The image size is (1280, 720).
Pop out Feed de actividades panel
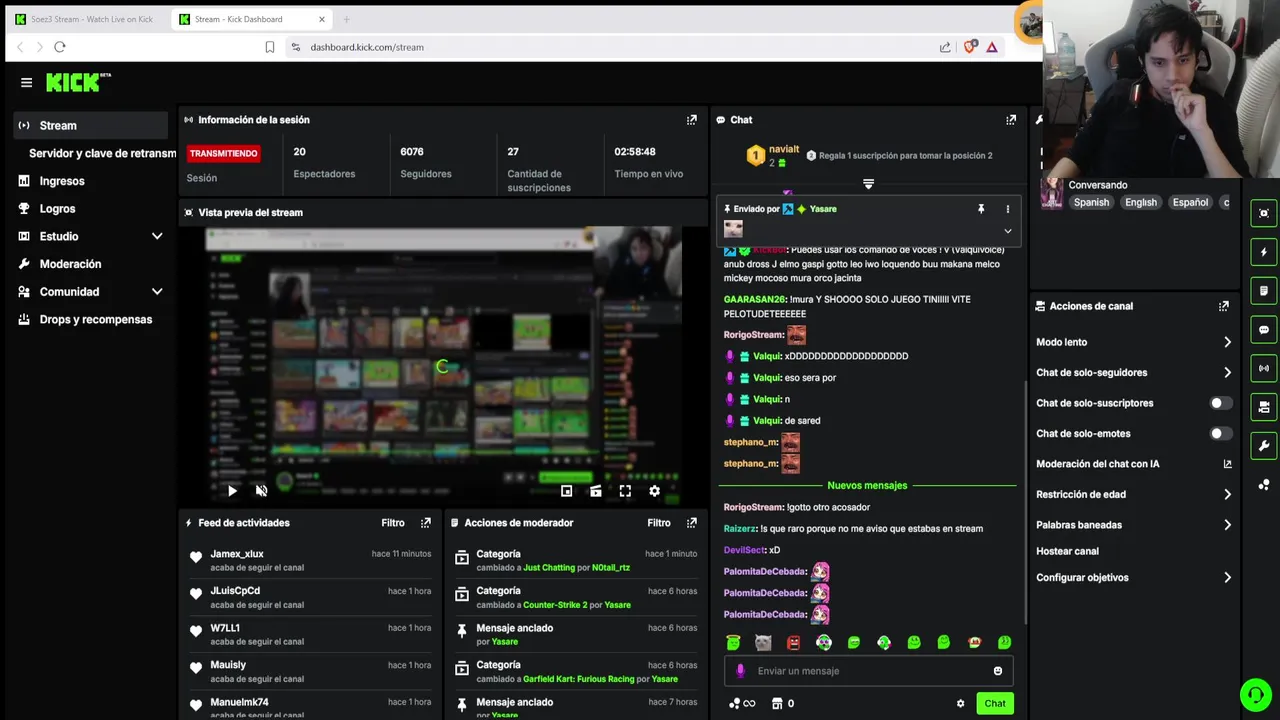[426, 523]
